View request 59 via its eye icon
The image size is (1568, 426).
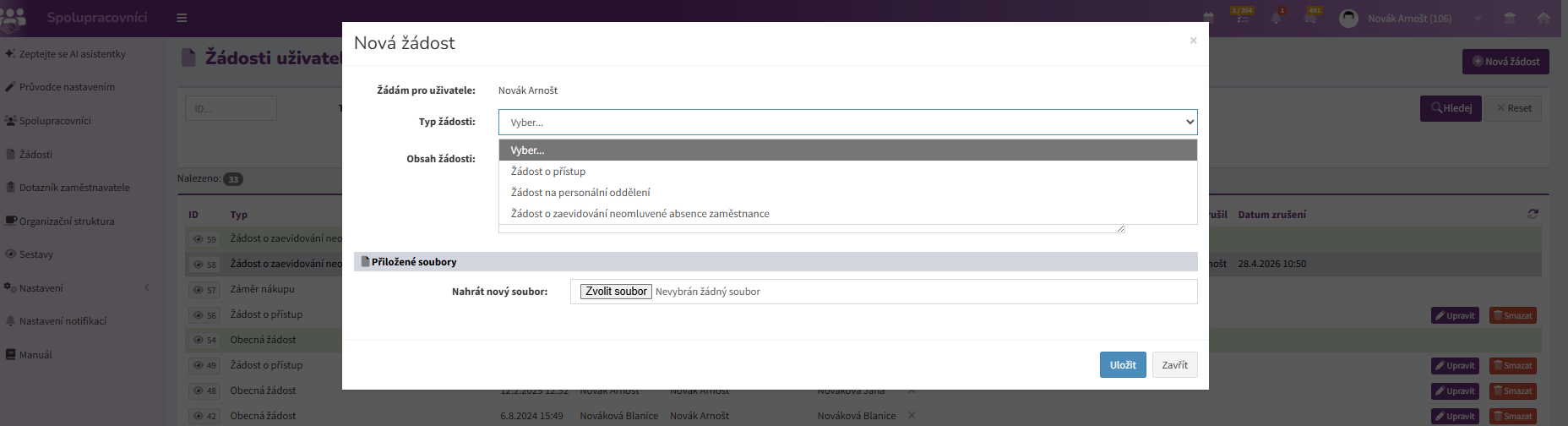(204, 239)
